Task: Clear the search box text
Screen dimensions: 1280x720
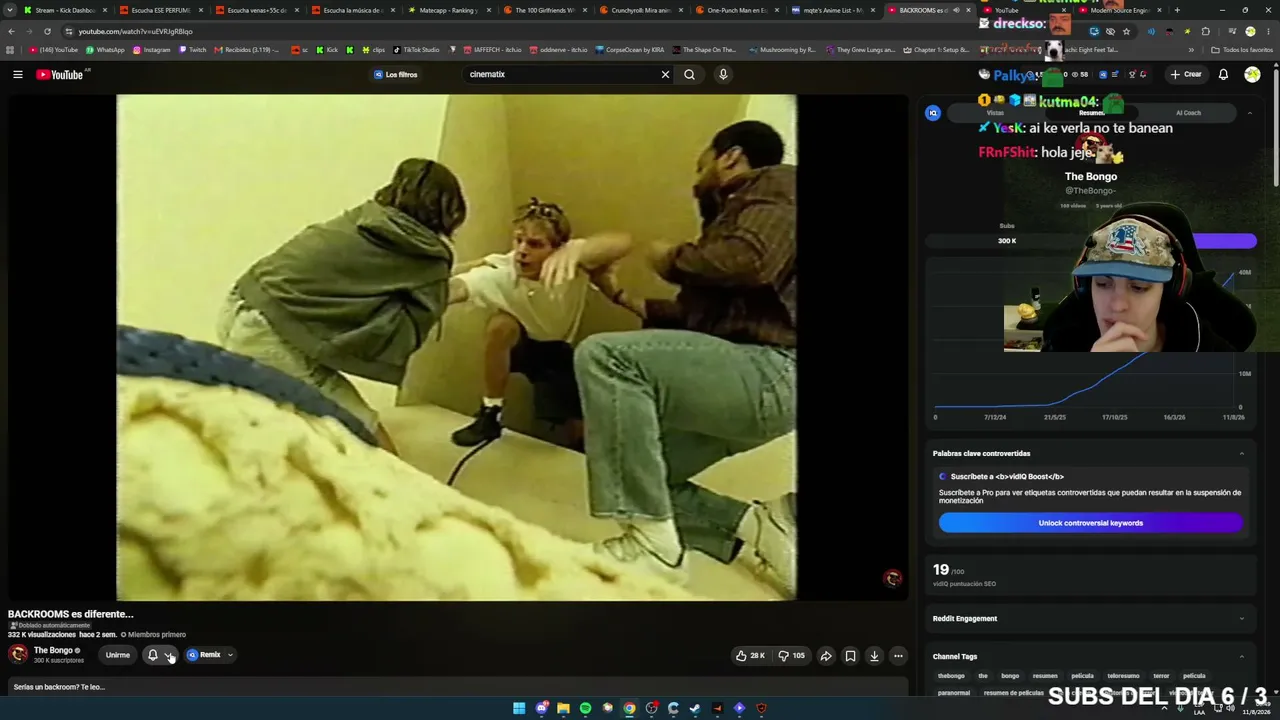Action: [x=665, y=74]
